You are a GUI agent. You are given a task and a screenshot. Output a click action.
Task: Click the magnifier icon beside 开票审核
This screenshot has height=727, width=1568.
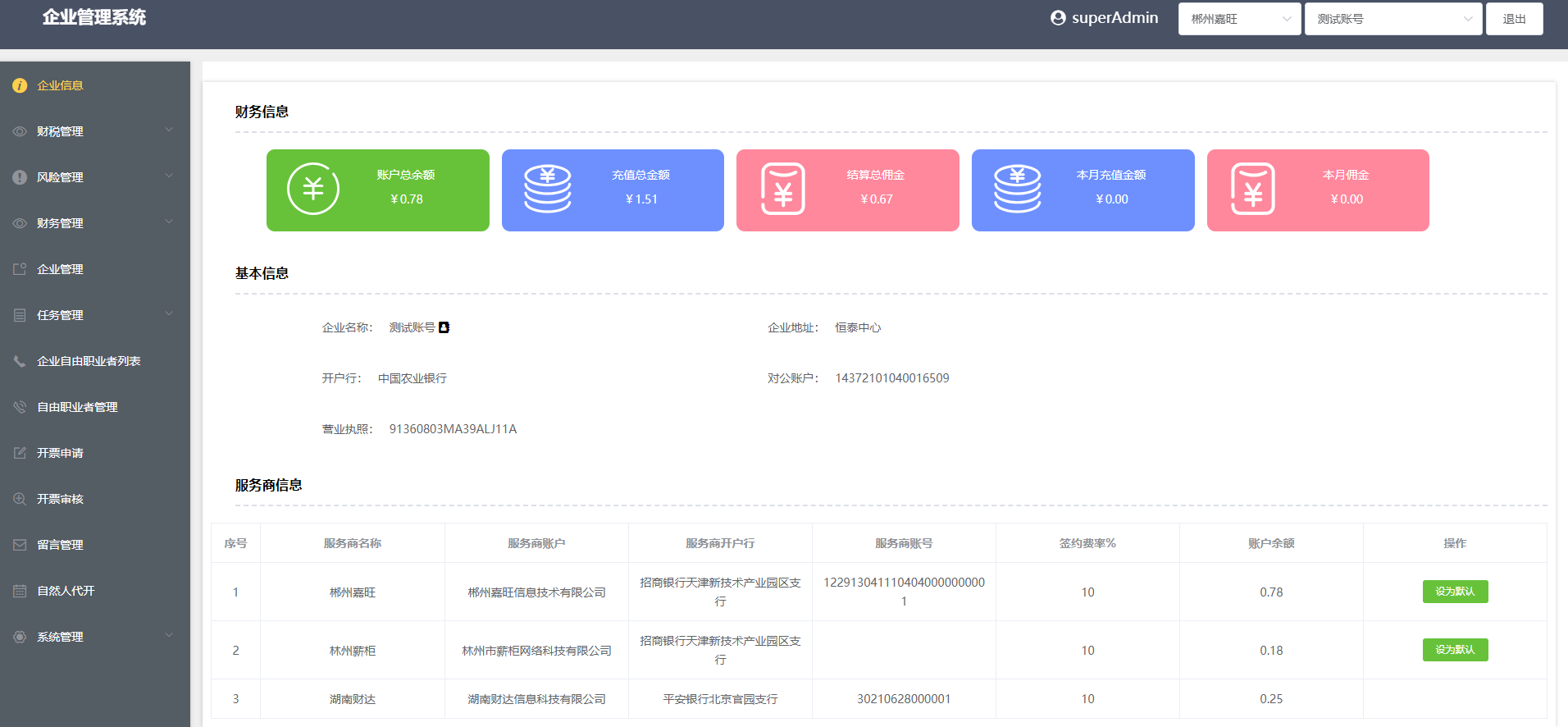coord(20,499)
